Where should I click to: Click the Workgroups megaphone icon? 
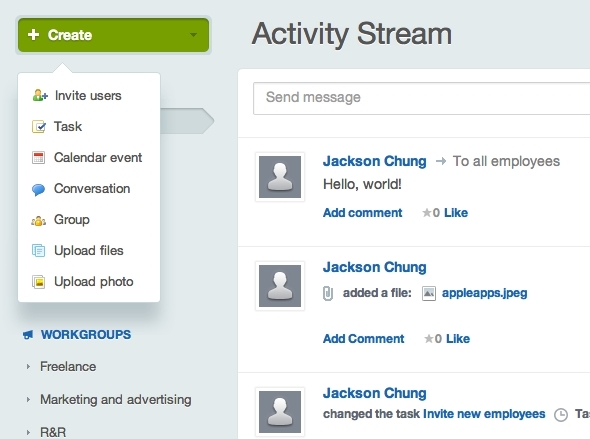tap(28, 334)
